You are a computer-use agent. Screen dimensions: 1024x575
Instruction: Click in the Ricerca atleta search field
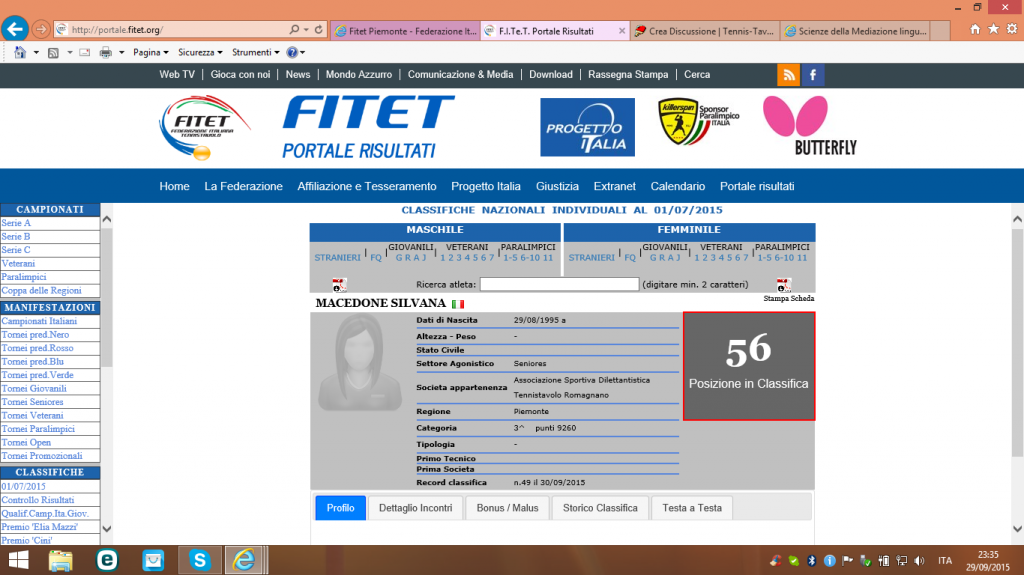click(x=559, y=284)
